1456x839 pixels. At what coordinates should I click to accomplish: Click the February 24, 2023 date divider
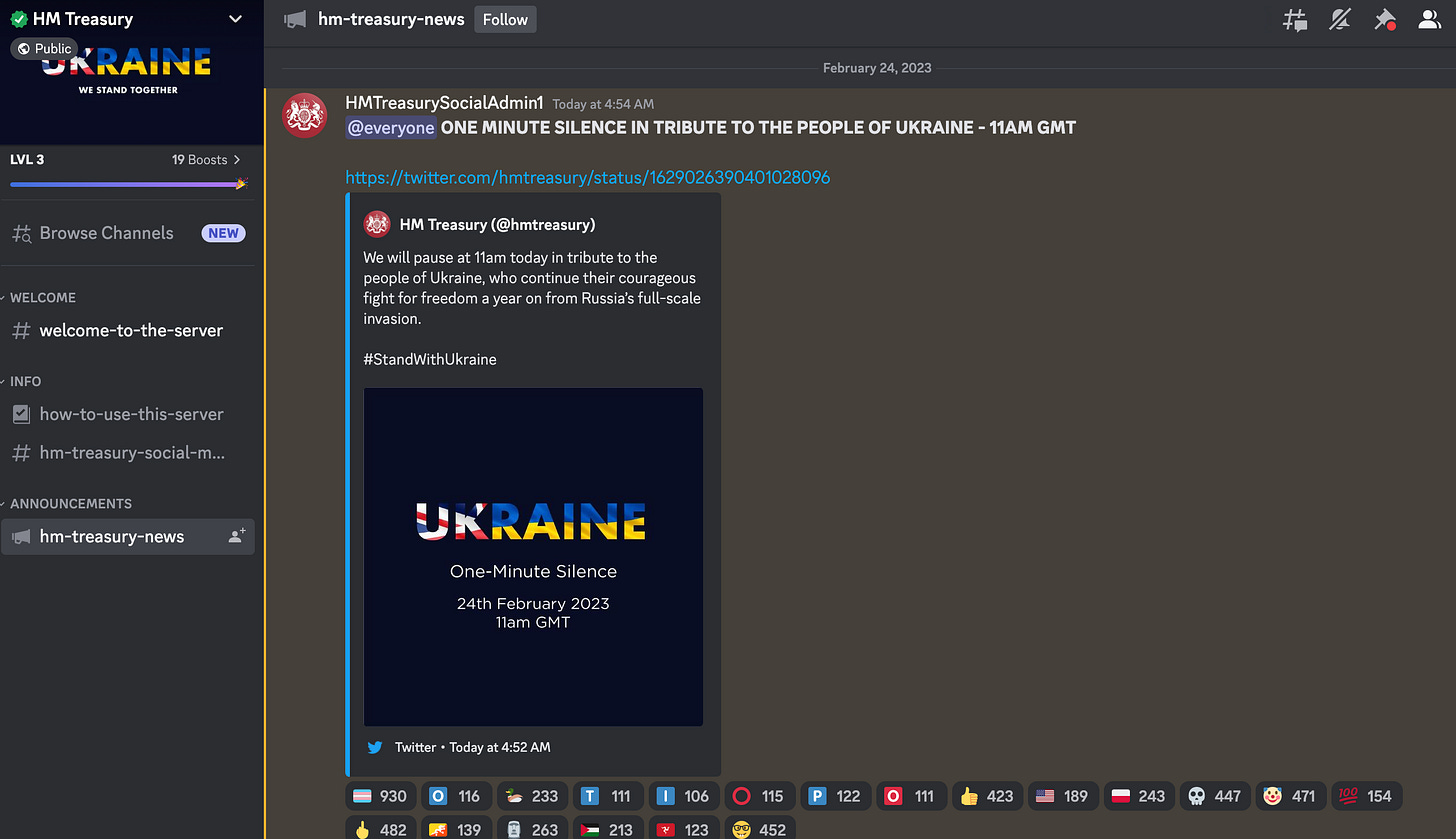click(x=877, y=68)
